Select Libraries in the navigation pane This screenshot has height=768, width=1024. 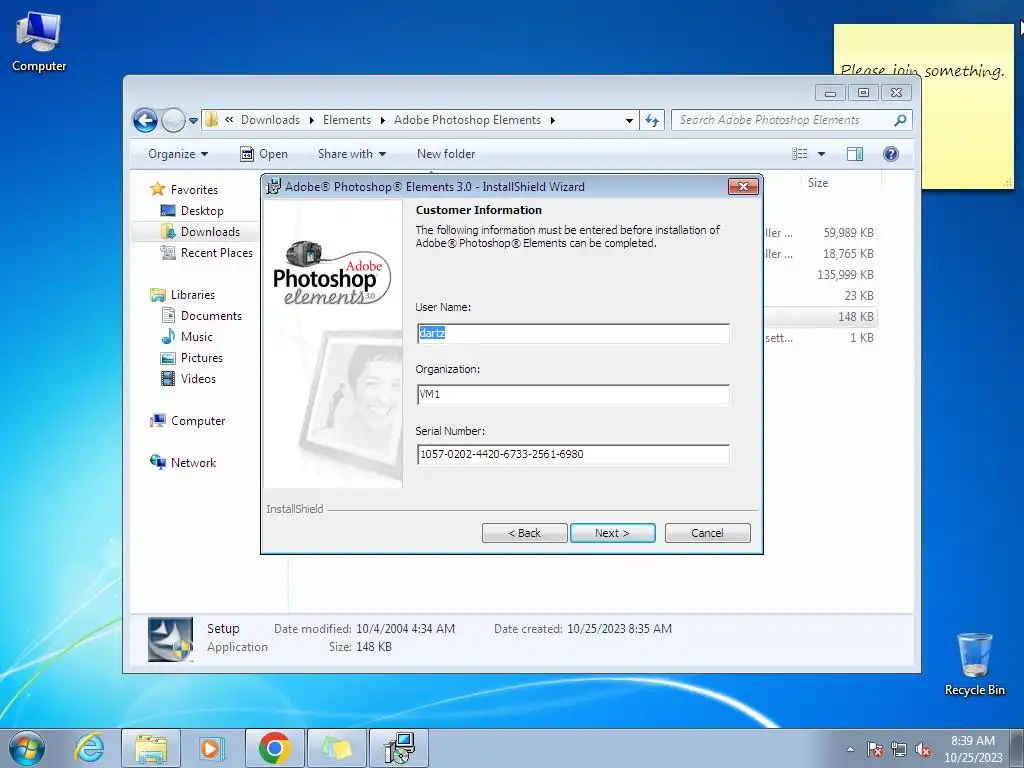(192, 295)
